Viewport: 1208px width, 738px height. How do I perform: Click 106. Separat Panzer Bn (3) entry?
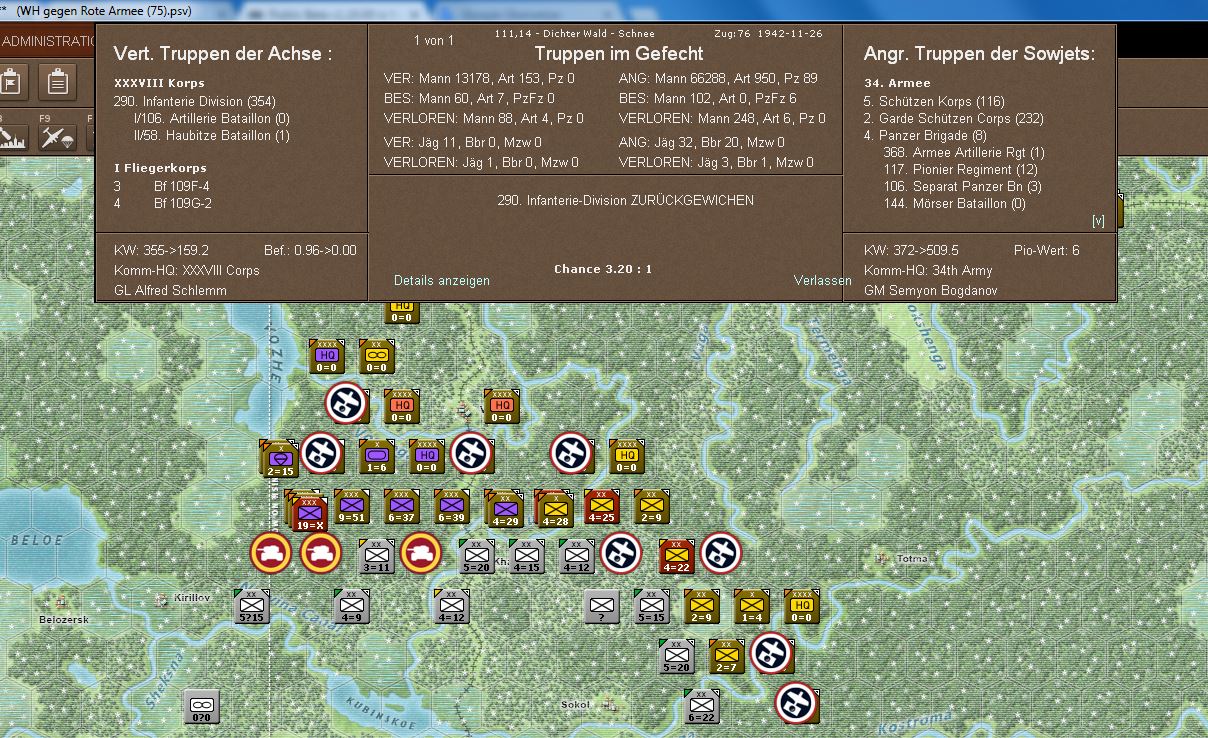pos(962,186)
